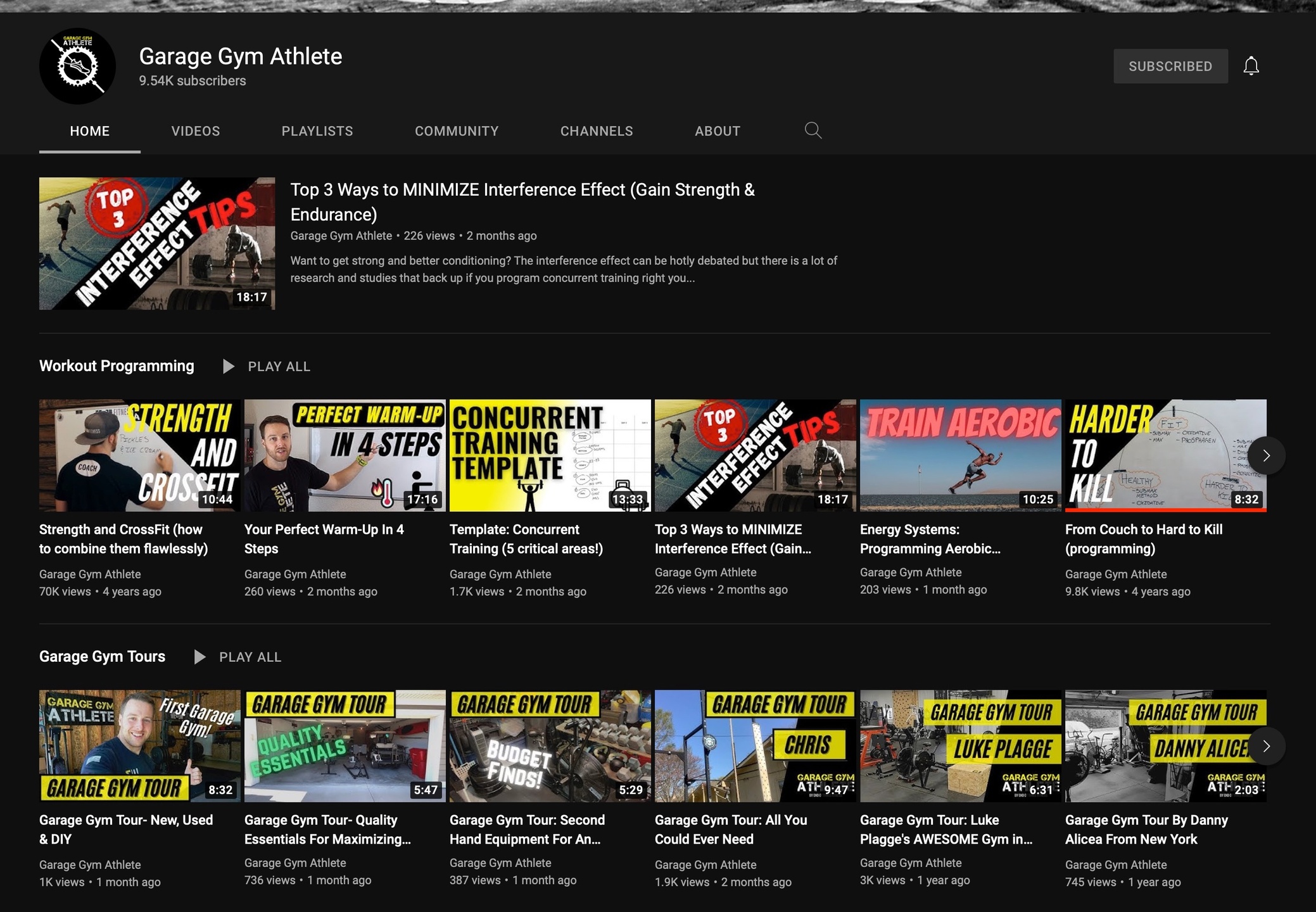Select the ABOUT tab
The image size is (1316, 912).
(717, 131)
